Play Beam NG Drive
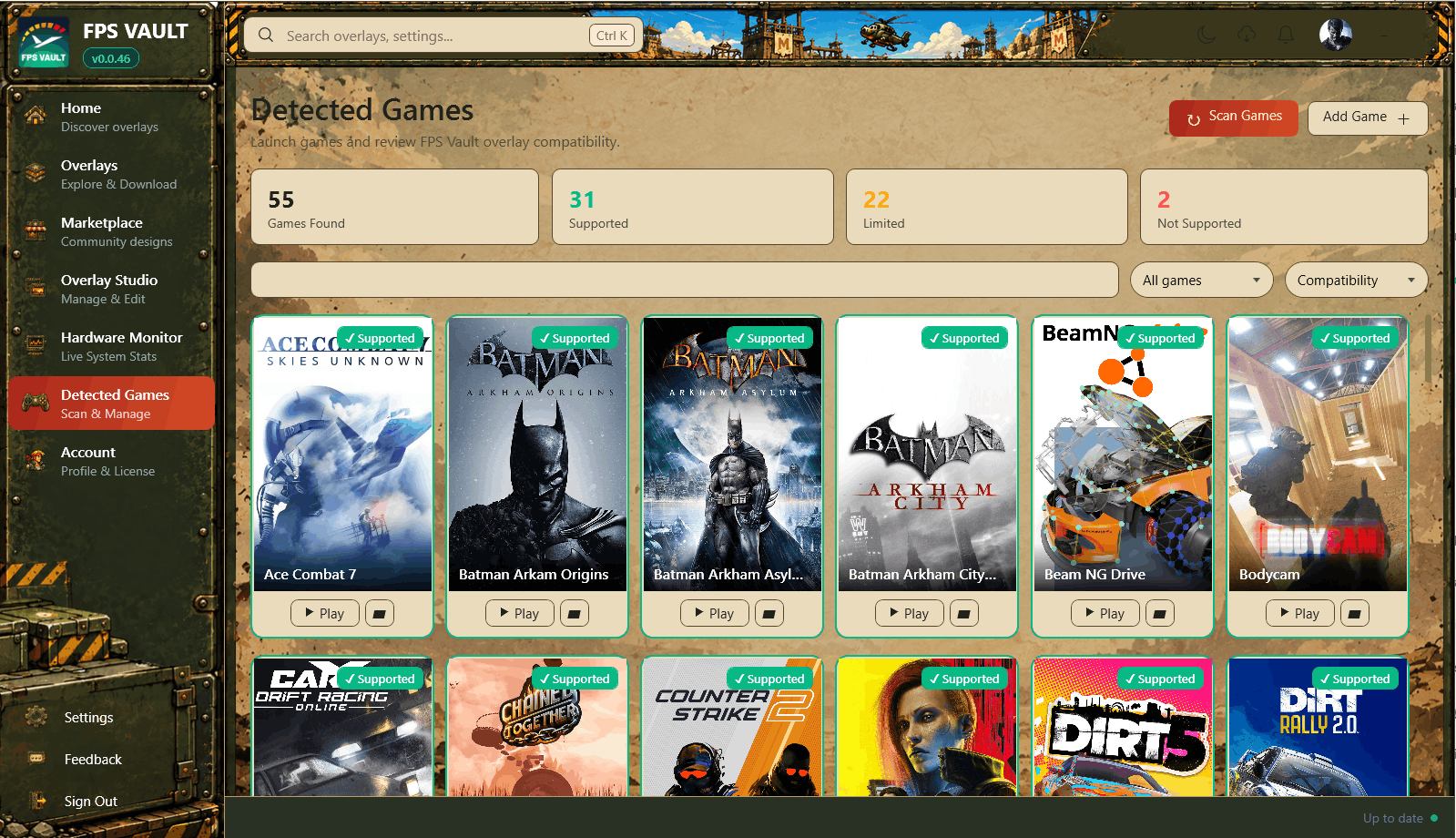Image resolution: width=1456 pixels, height=838 pixels. [1105, 614]
